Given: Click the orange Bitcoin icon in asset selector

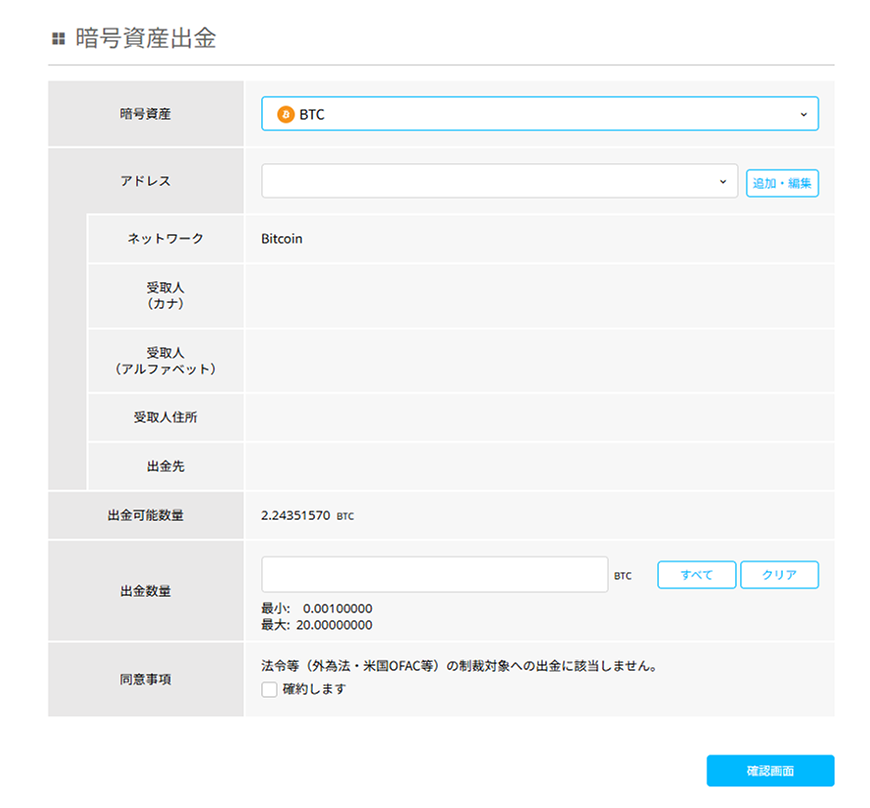Looking at the screenshot, I should [286, 115].
